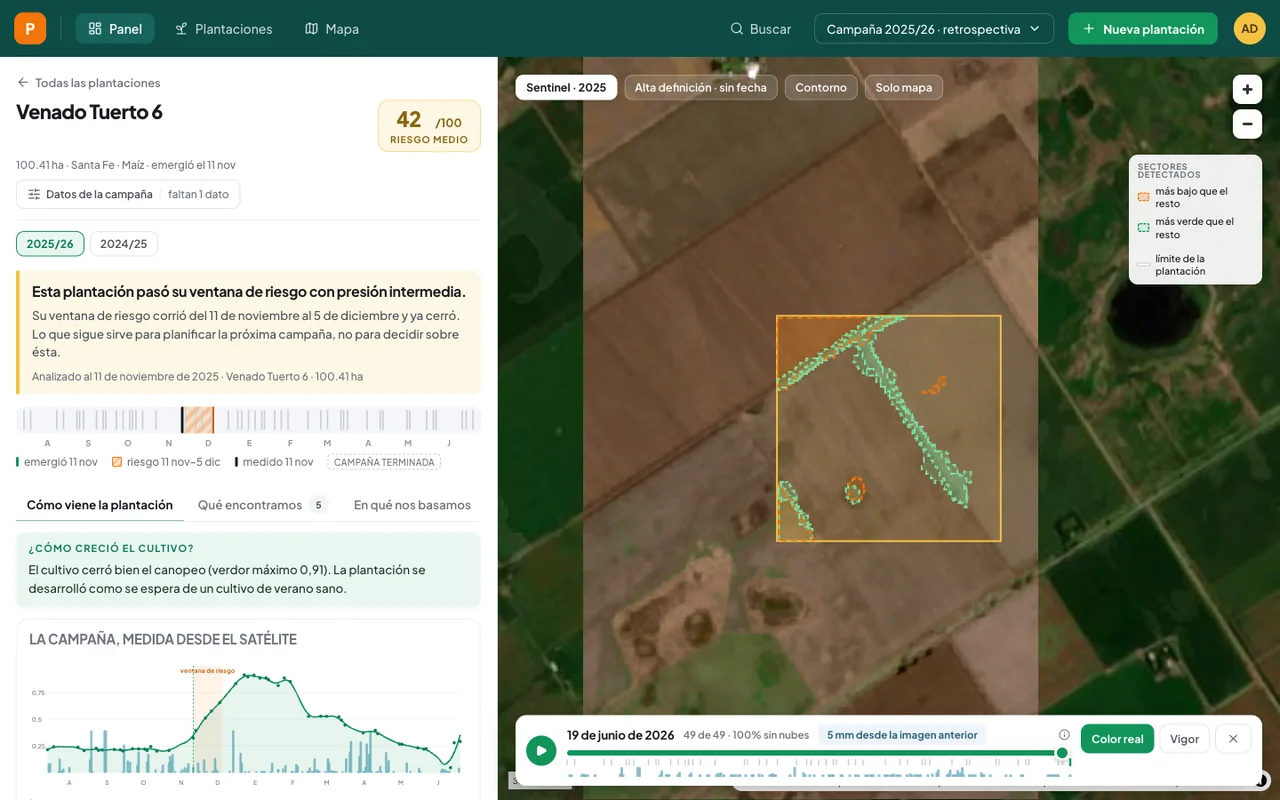This screenshot has width=1280, height=800.
Task: Click the sliders icon in Datos de la campaña
Action: tap(34, 194)
